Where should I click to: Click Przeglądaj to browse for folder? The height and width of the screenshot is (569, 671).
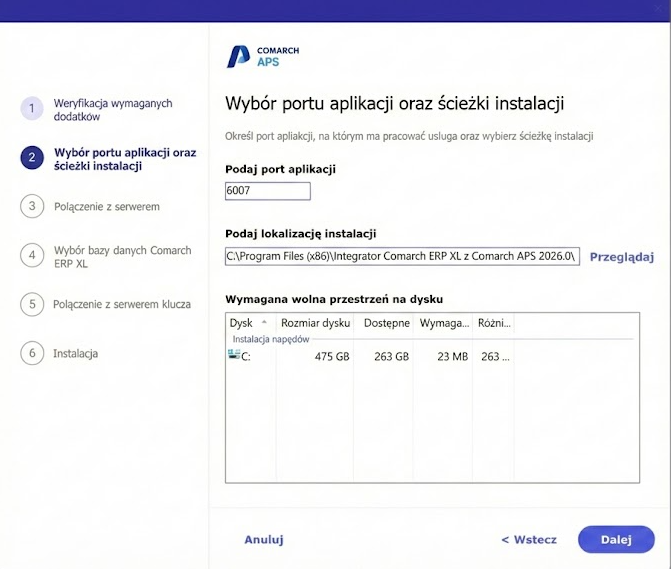tap(622, 257)
